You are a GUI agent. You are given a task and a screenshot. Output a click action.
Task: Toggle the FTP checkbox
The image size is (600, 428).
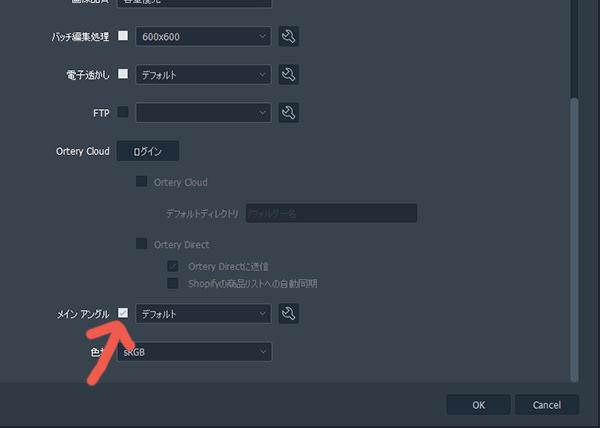pyautogui.click(x=123, y=112)
